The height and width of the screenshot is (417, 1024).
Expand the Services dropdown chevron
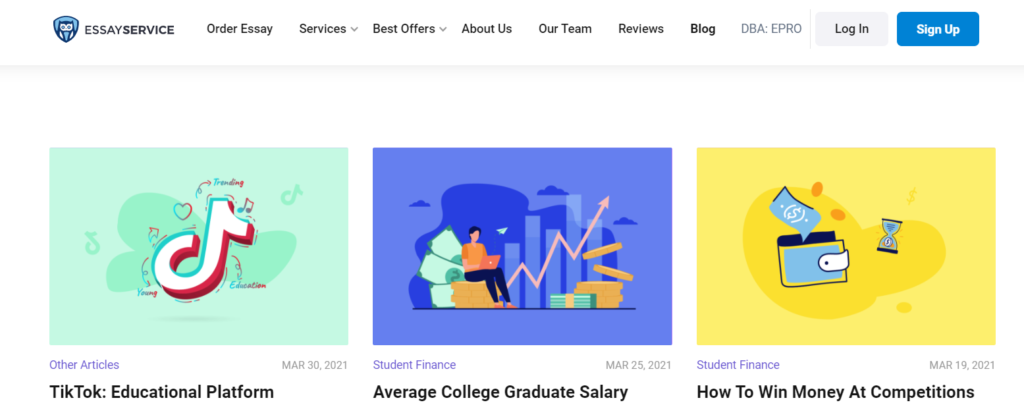pos(354,29)
